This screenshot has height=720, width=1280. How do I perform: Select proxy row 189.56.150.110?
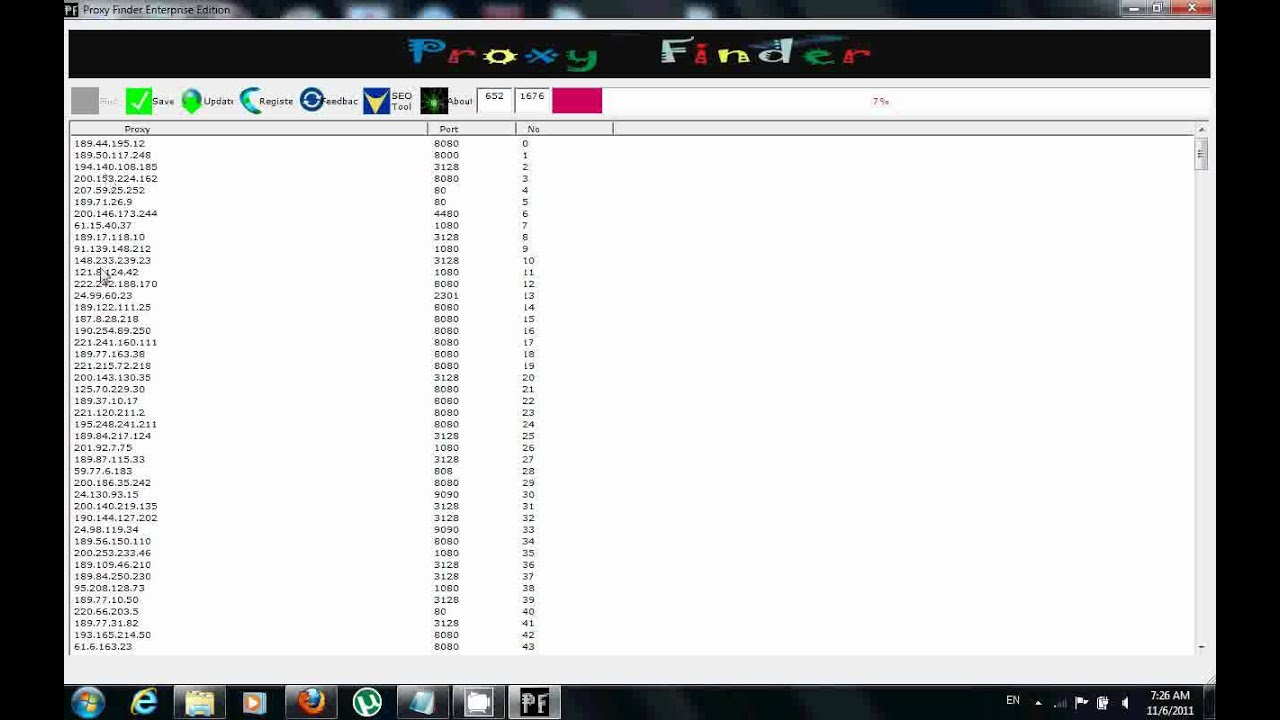tap(112, 541)
